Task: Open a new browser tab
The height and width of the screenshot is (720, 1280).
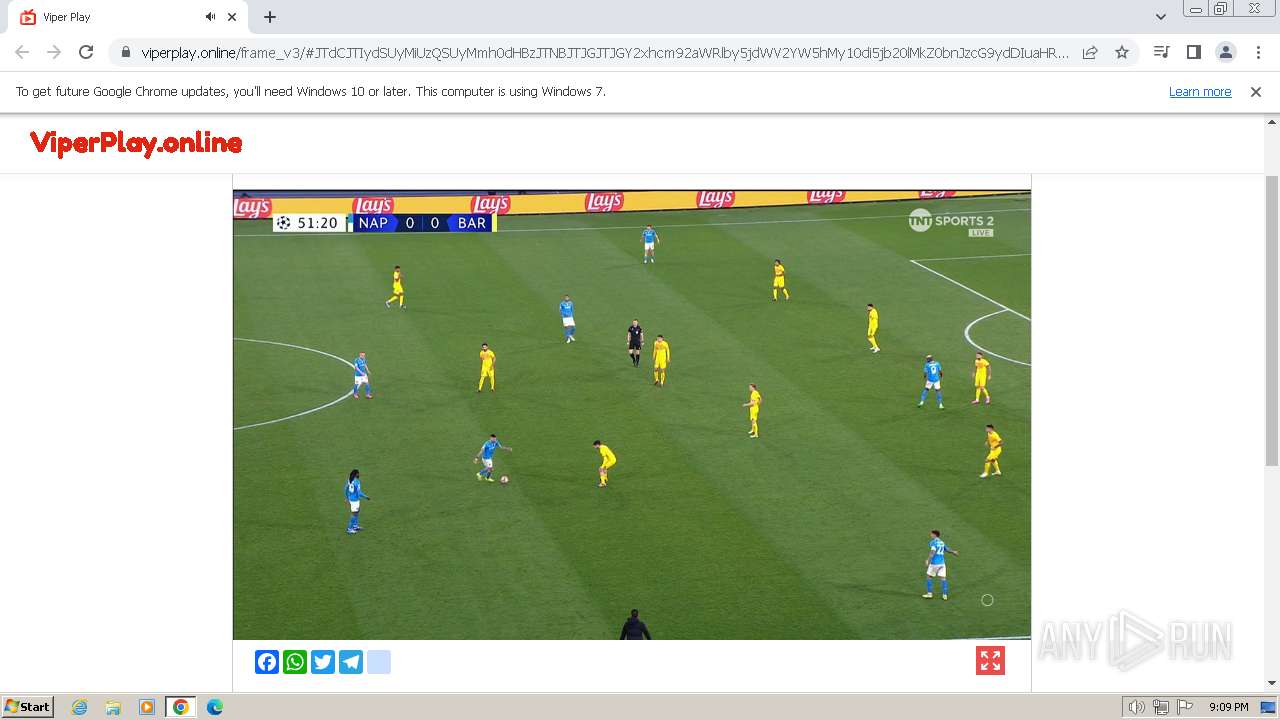Action: [x=270, y=17]
